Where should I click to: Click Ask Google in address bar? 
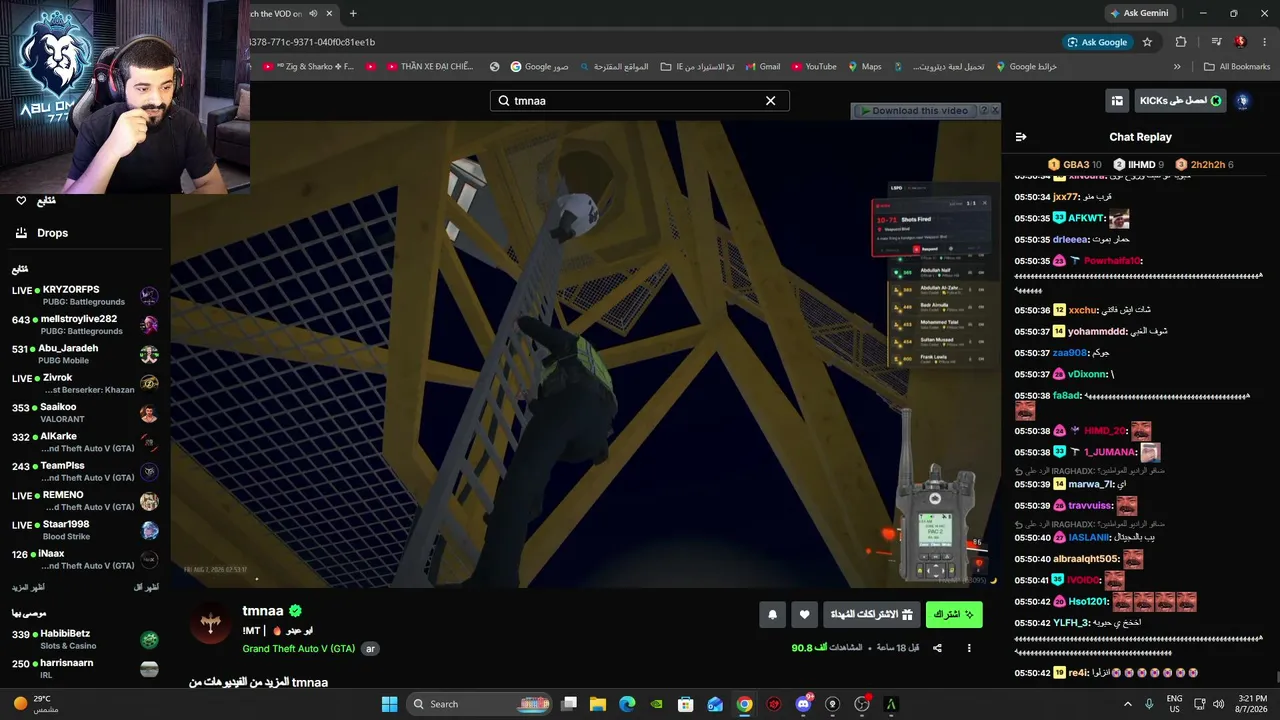pos(1097,42)
